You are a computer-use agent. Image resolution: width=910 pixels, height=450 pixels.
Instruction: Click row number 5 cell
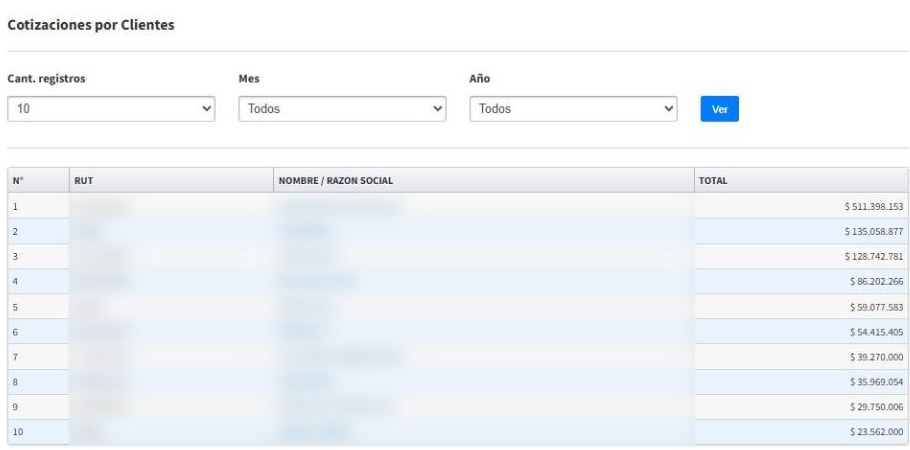point(38,307)
